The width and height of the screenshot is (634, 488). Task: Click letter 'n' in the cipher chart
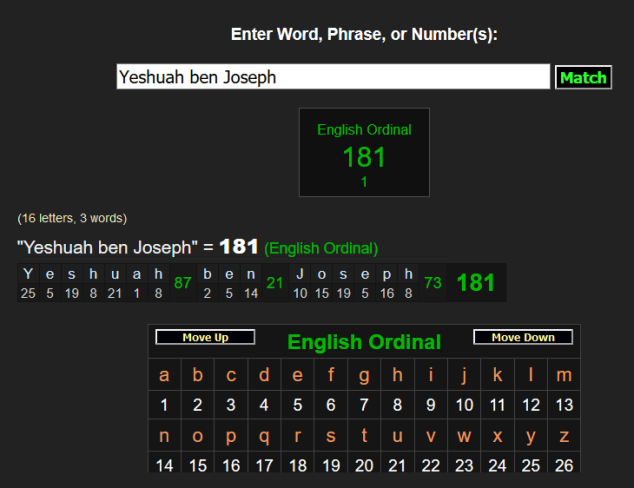[x=165, y=436]
